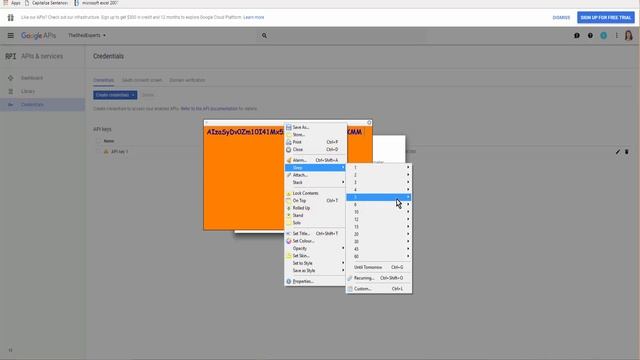Click the sticky note's top-right corner icon
Screen dimensions: 640x360
pyautogui.click(x=369, y=122)
